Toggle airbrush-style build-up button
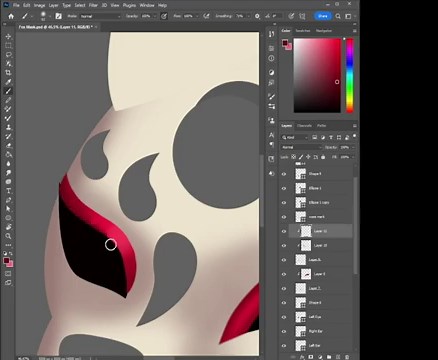This screenshot has width=438, height=360. [x=206, y=16]
